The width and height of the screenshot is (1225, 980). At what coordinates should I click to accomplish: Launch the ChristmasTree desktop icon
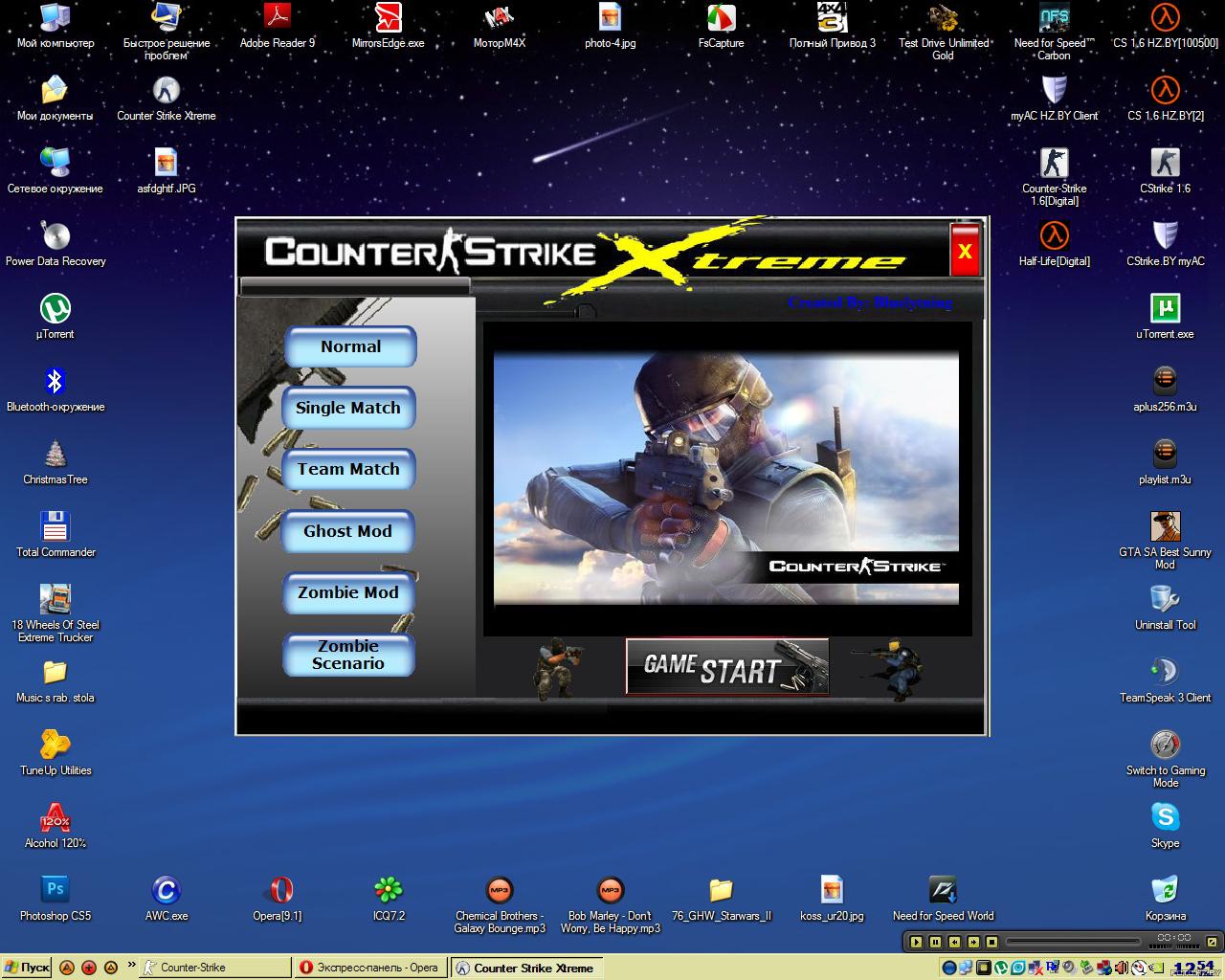(x=56, y=462)
